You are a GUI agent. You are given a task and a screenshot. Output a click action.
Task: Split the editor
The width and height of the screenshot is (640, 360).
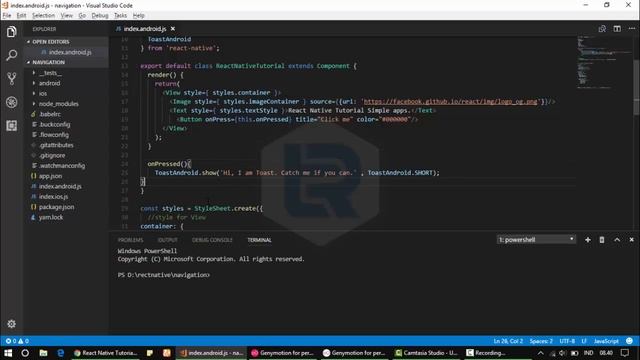tap(617, 29)
